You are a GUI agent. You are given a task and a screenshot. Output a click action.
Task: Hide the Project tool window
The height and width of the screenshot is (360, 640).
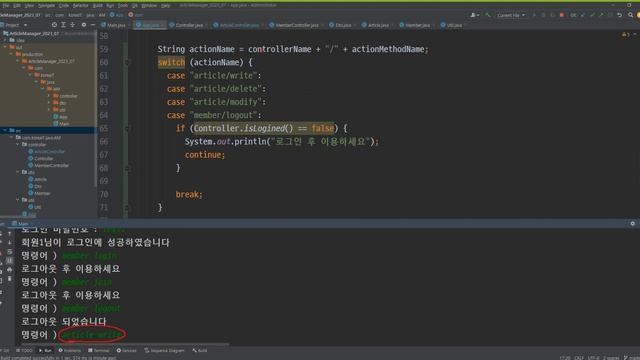pyautogui.click(x=93, y=25)
